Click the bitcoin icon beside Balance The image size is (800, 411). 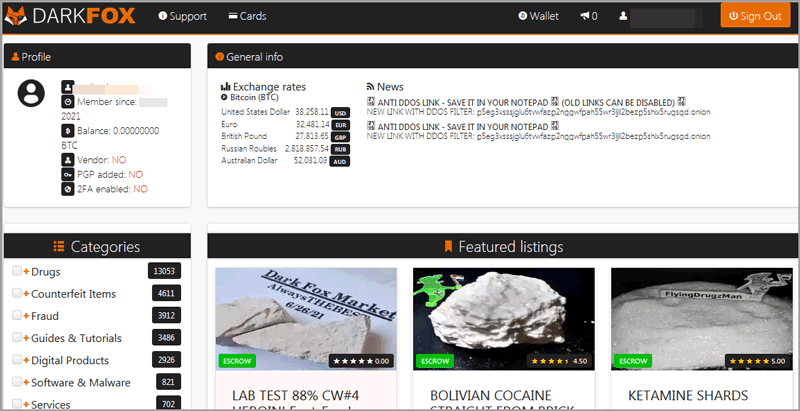click(68, 131)
